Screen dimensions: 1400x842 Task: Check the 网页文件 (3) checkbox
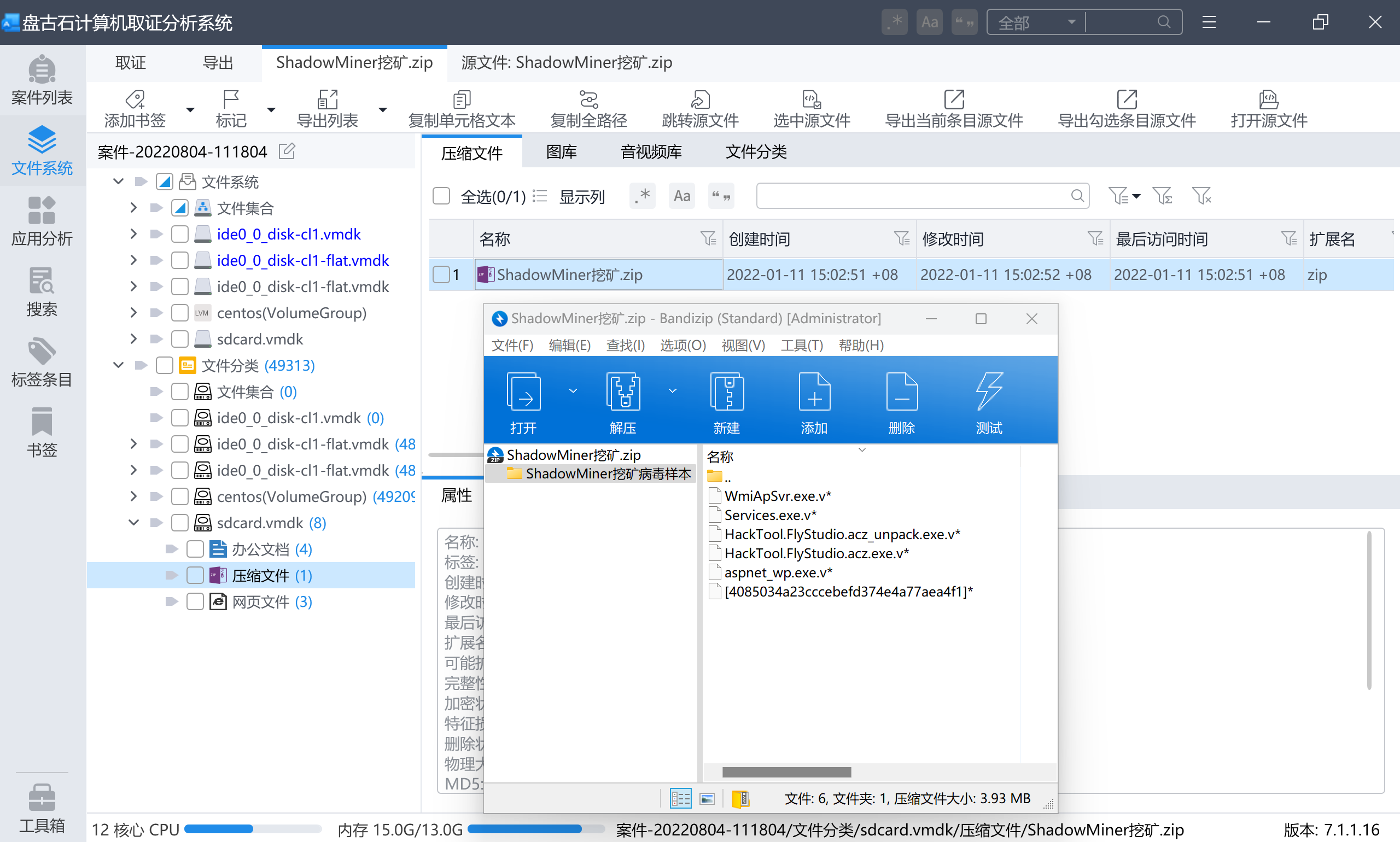tap(195, 601)
